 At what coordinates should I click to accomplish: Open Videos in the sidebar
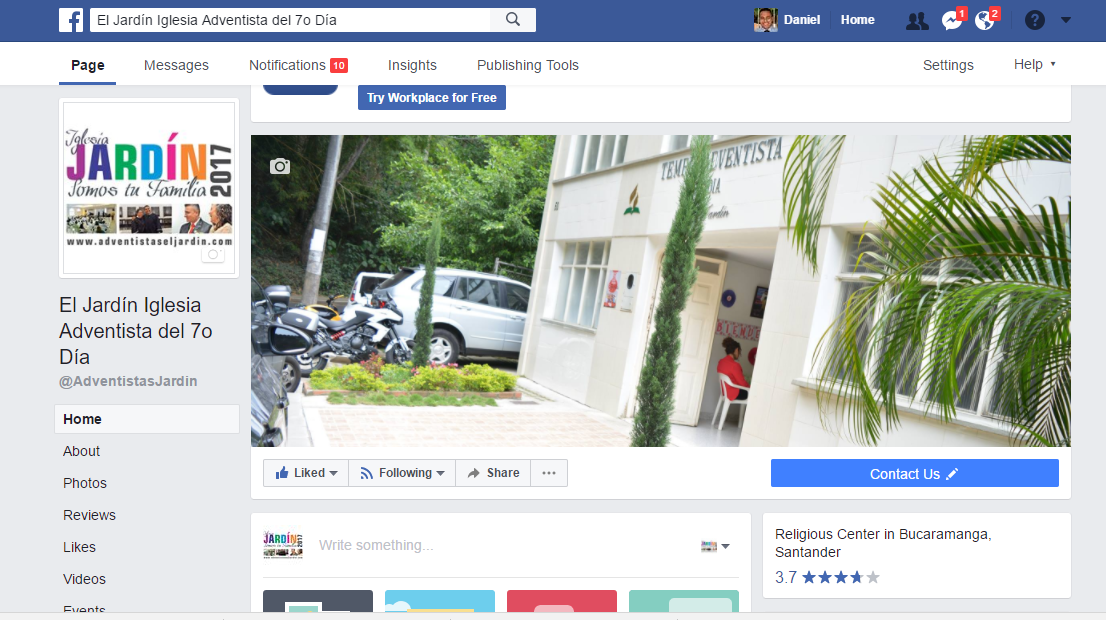pyautogui.click(x=84, y=579)
